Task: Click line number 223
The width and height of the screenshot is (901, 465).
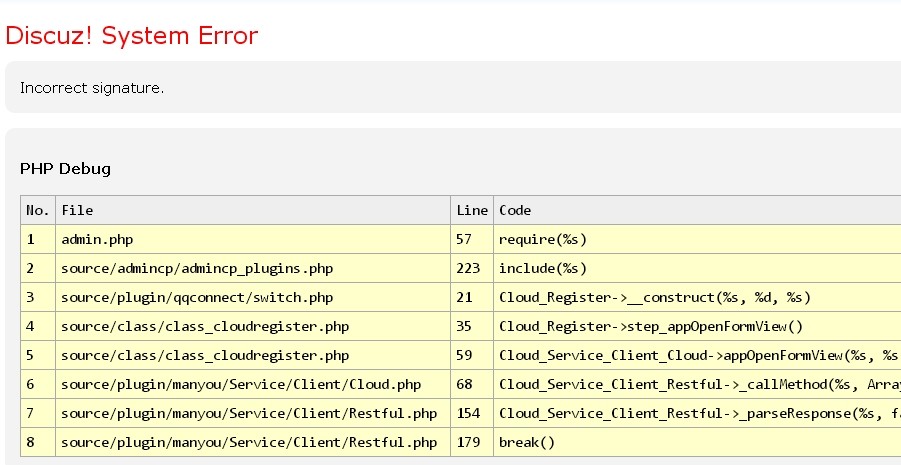Action: pos(472,268)
